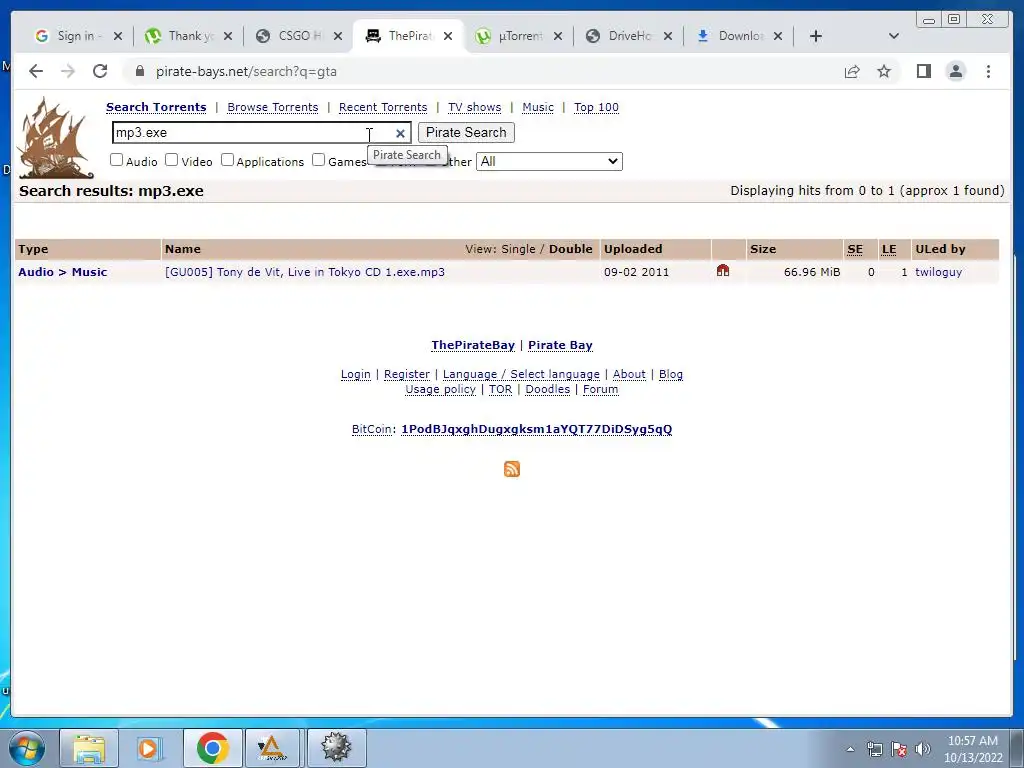Switch to the CSGO tab
Image resolution: width=1024 pixels, height=768 pixels.
click(x=298, y=36)
